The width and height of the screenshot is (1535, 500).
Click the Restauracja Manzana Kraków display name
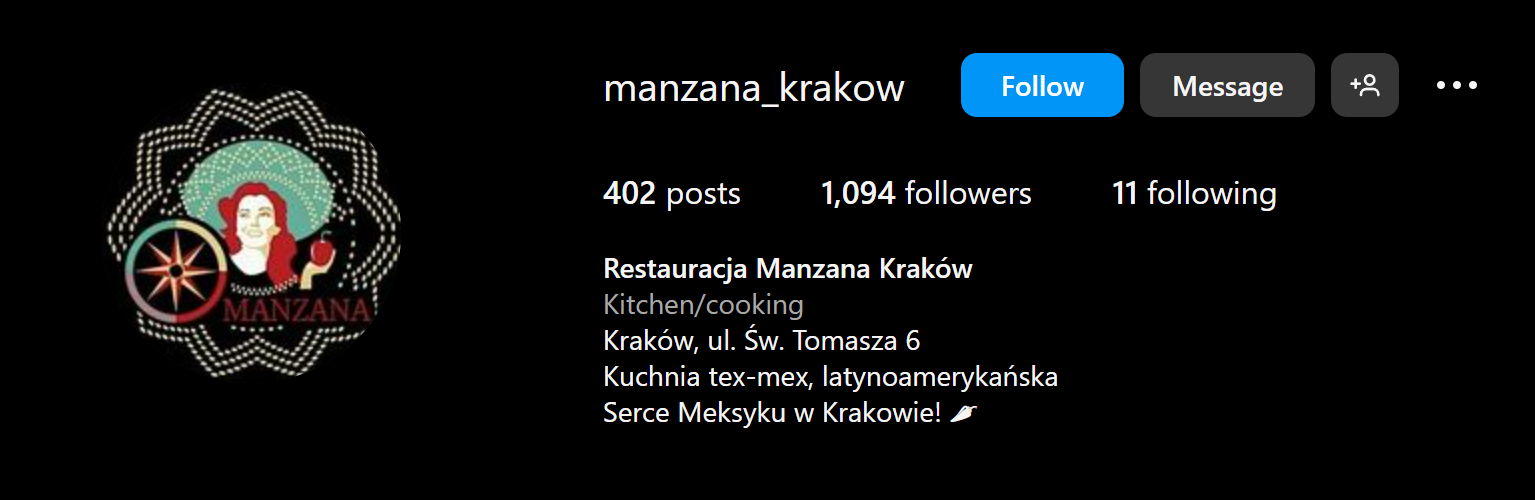(788, 269)
